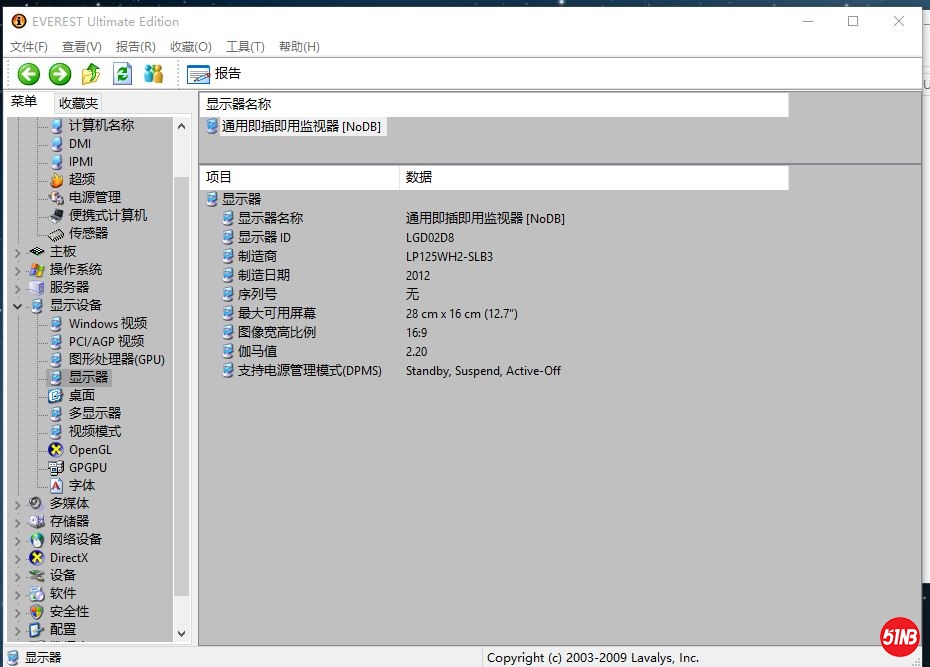The image size is (930, 667).
Task: Click the Up level arrow icon
Action: (x=91, y=73)
